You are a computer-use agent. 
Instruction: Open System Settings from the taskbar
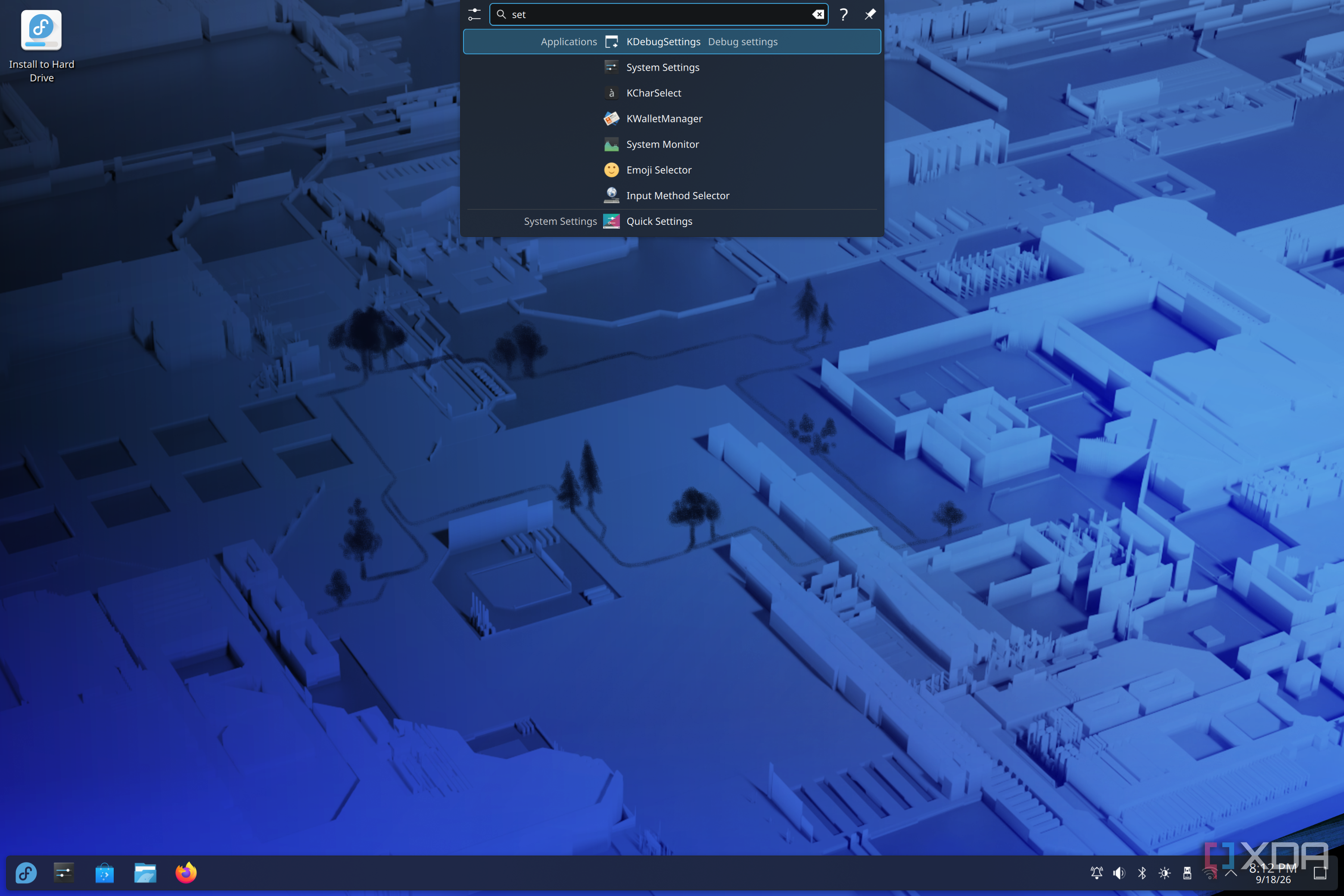(x=64, y=873)
